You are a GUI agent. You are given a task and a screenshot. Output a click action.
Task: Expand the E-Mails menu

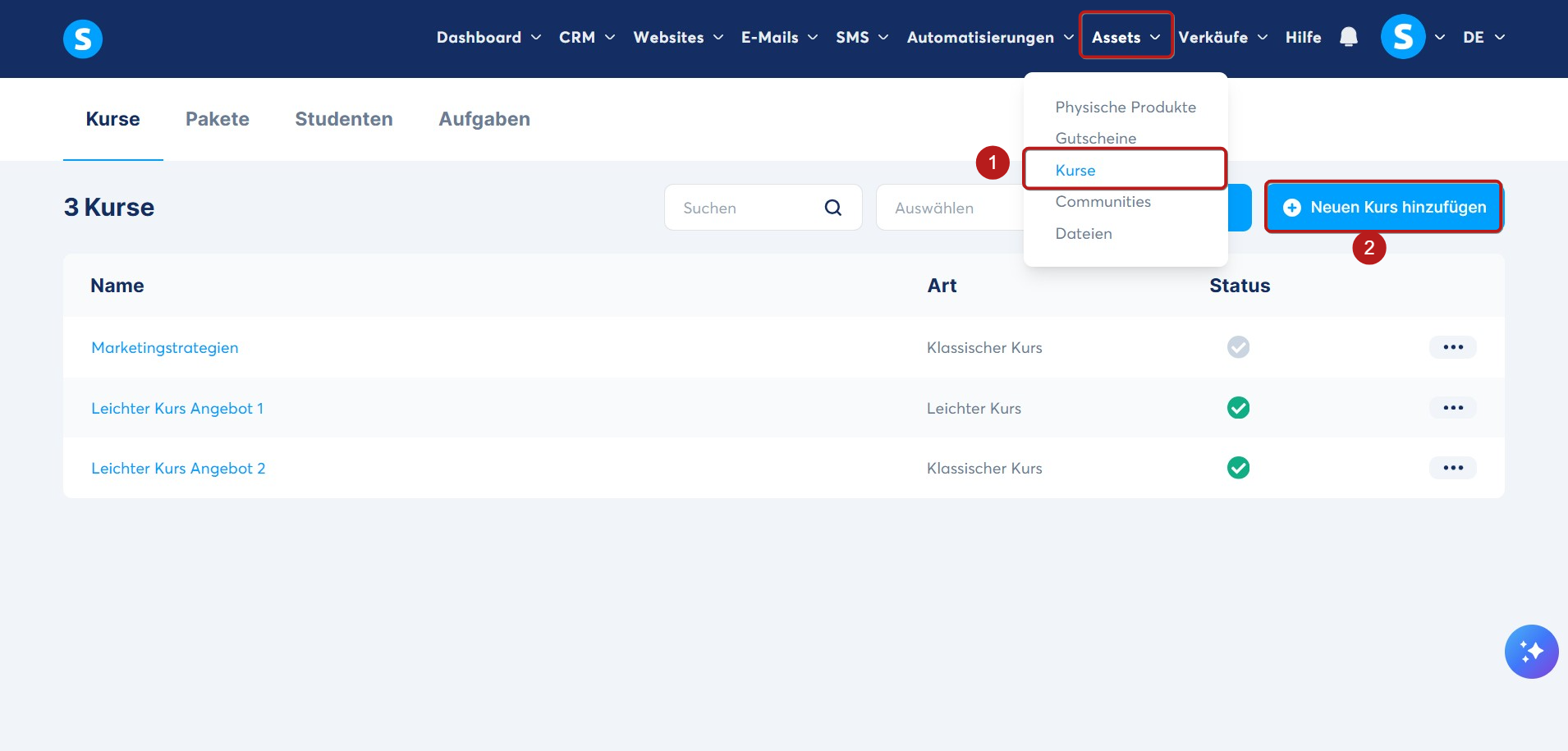point(779,38)
